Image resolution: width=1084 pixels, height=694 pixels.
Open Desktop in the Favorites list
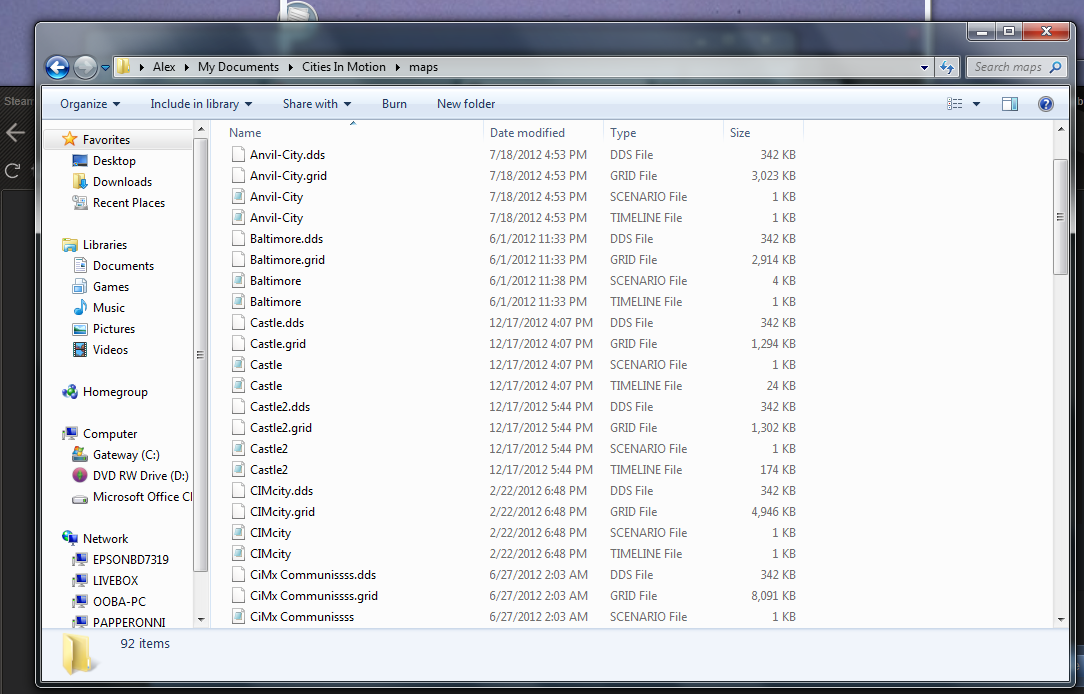104,160
